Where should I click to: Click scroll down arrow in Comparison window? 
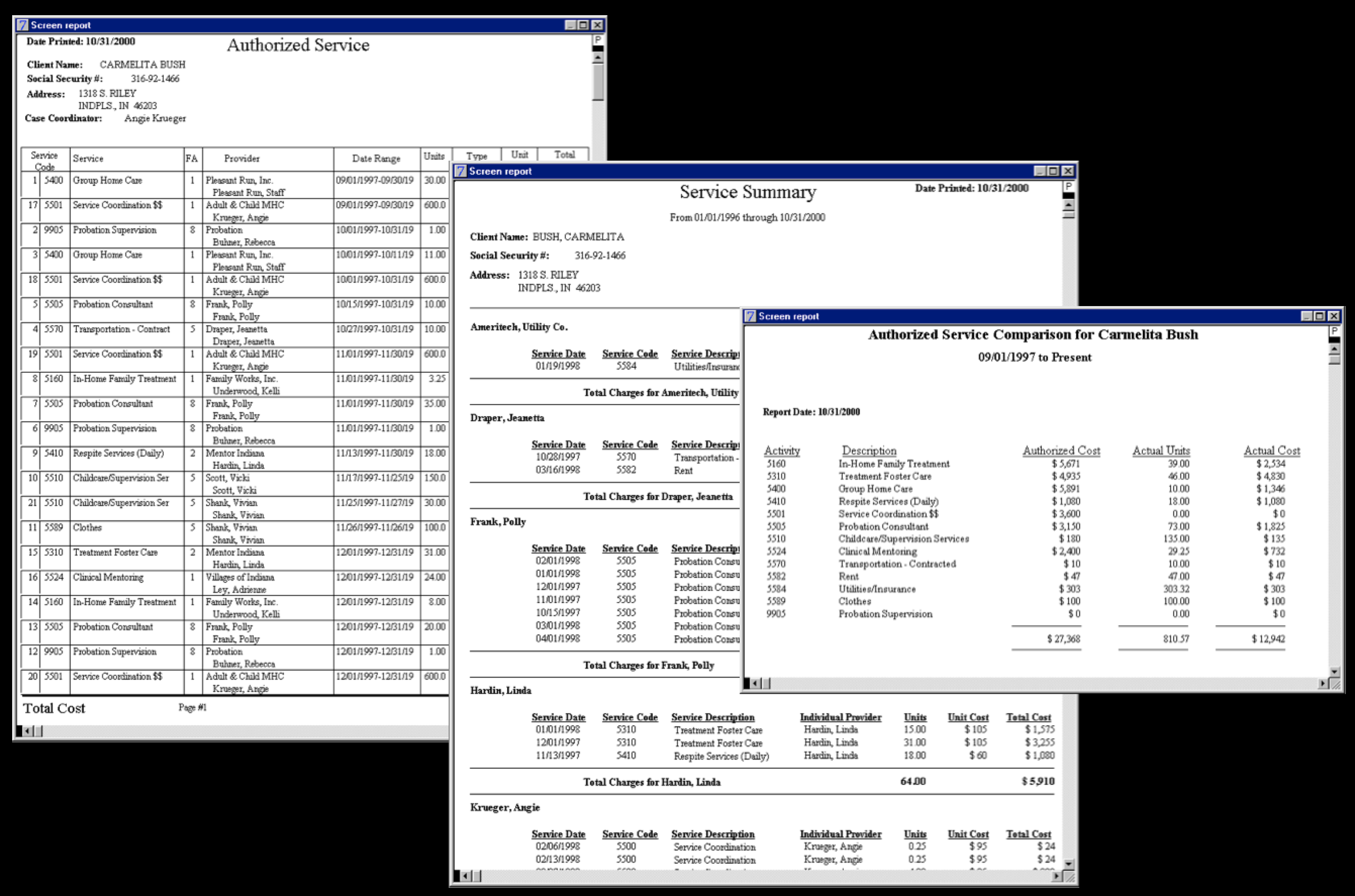pyautogui.click(x=1334, y=671)
